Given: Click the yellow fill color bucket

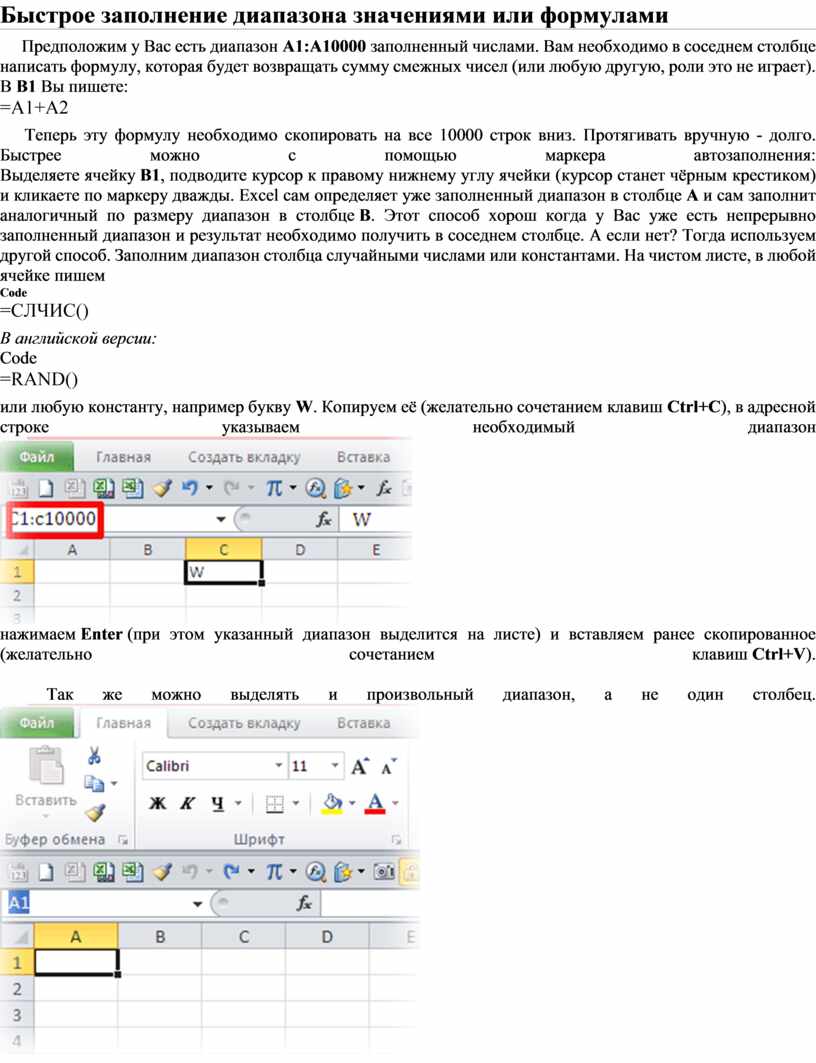Looking at the screenshot, I should pyautogui.click(x=332, y=803).
